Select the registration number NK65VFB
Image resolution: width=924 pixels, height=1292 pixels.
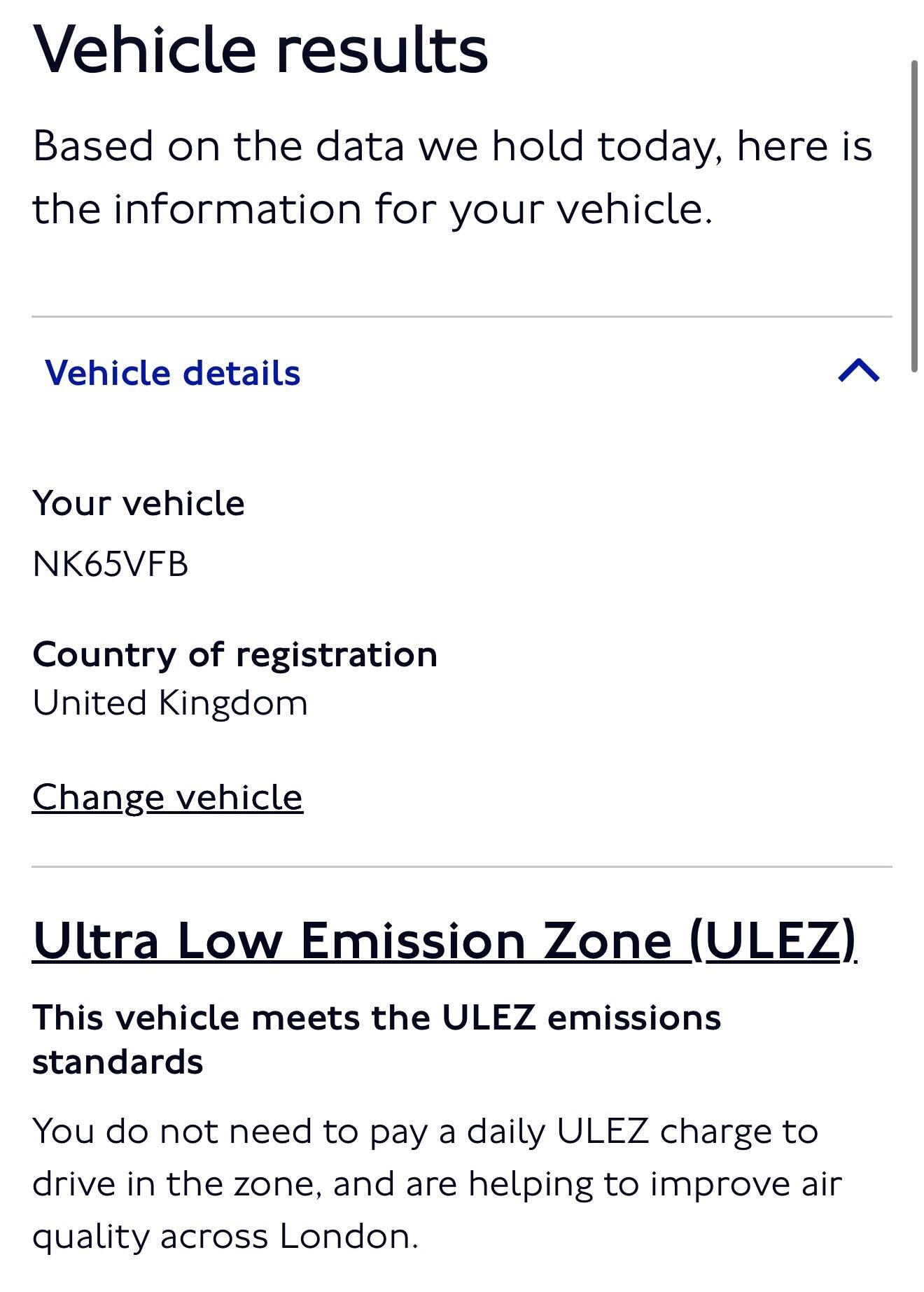pyautogui.click(x=111, y=564)
